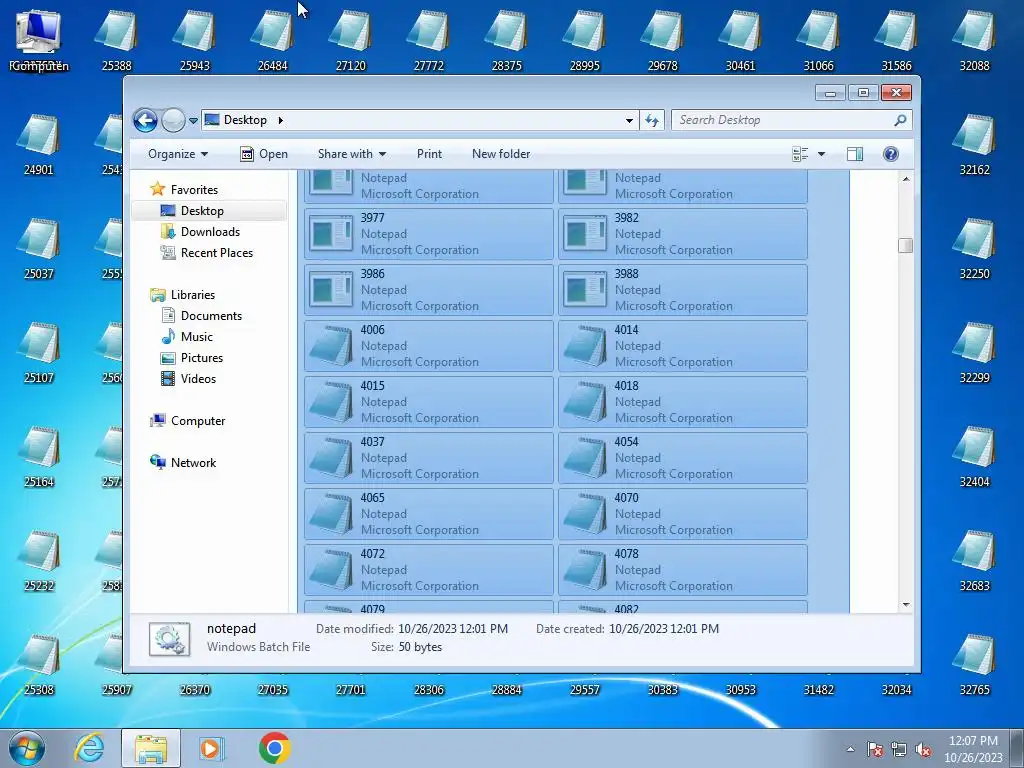The width and height of the screenshot is (1024, 768).
Task: Click the search magnifier icon
Action: click(900, 120)
